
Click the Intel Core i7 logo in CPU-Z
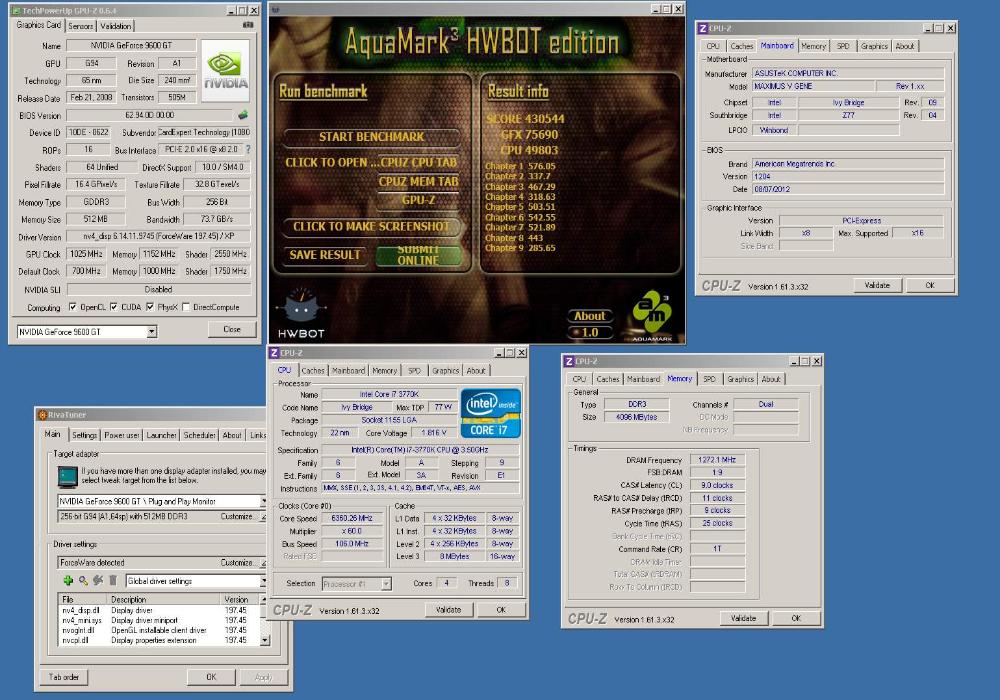[490, 412]
